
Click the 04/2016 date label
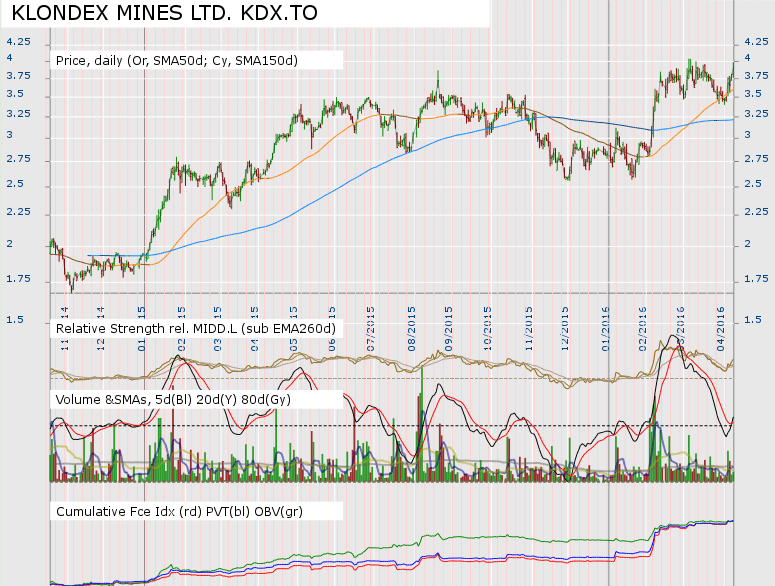[721, 329]
